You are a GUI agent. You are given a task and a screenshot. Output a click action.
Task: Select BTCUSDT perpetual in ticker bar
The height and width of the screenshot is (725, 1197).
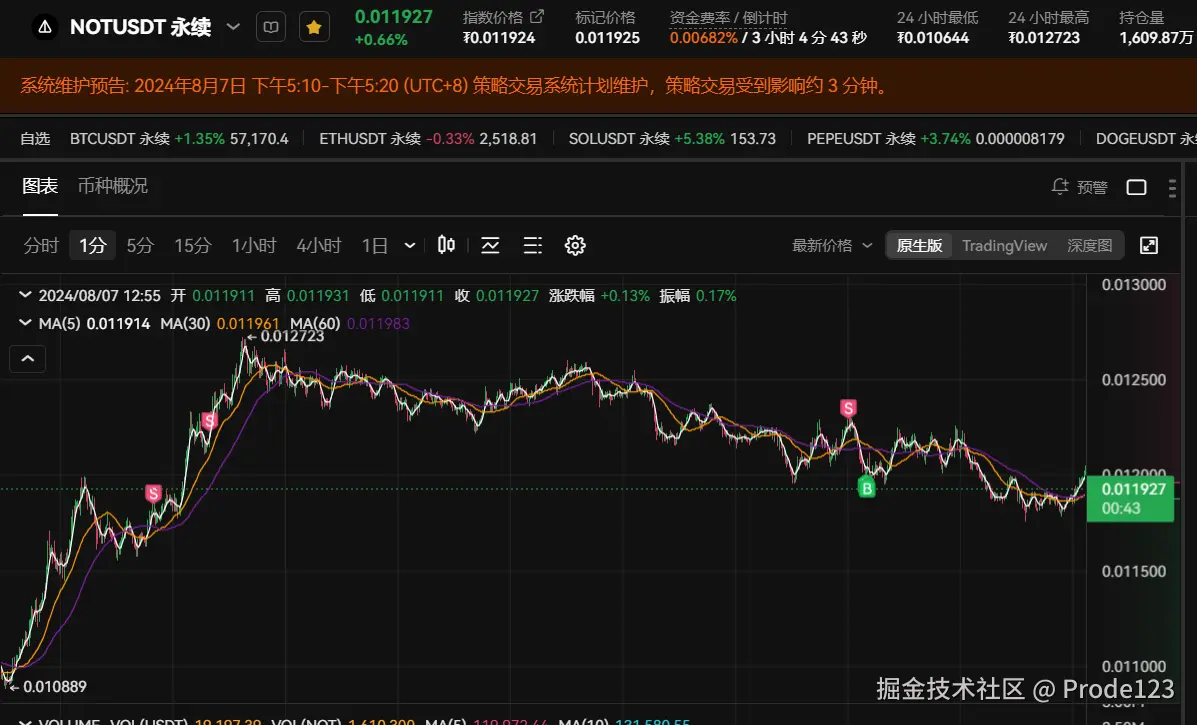[179, 139]
